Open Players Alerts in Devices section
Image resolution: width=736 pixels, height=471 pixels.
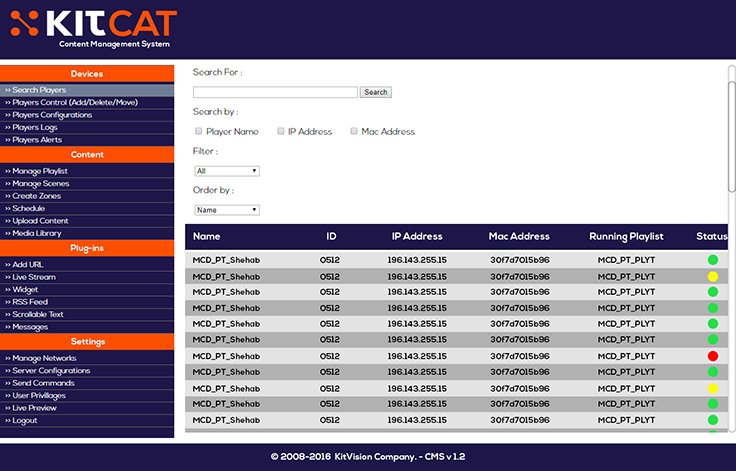39,140
